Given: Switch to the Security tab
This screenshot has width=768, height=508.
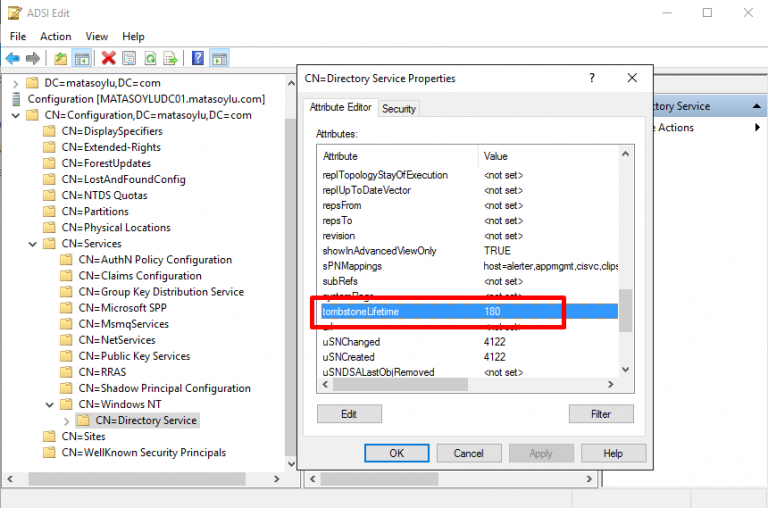Looking at the screenshot, I should (399, 109).
